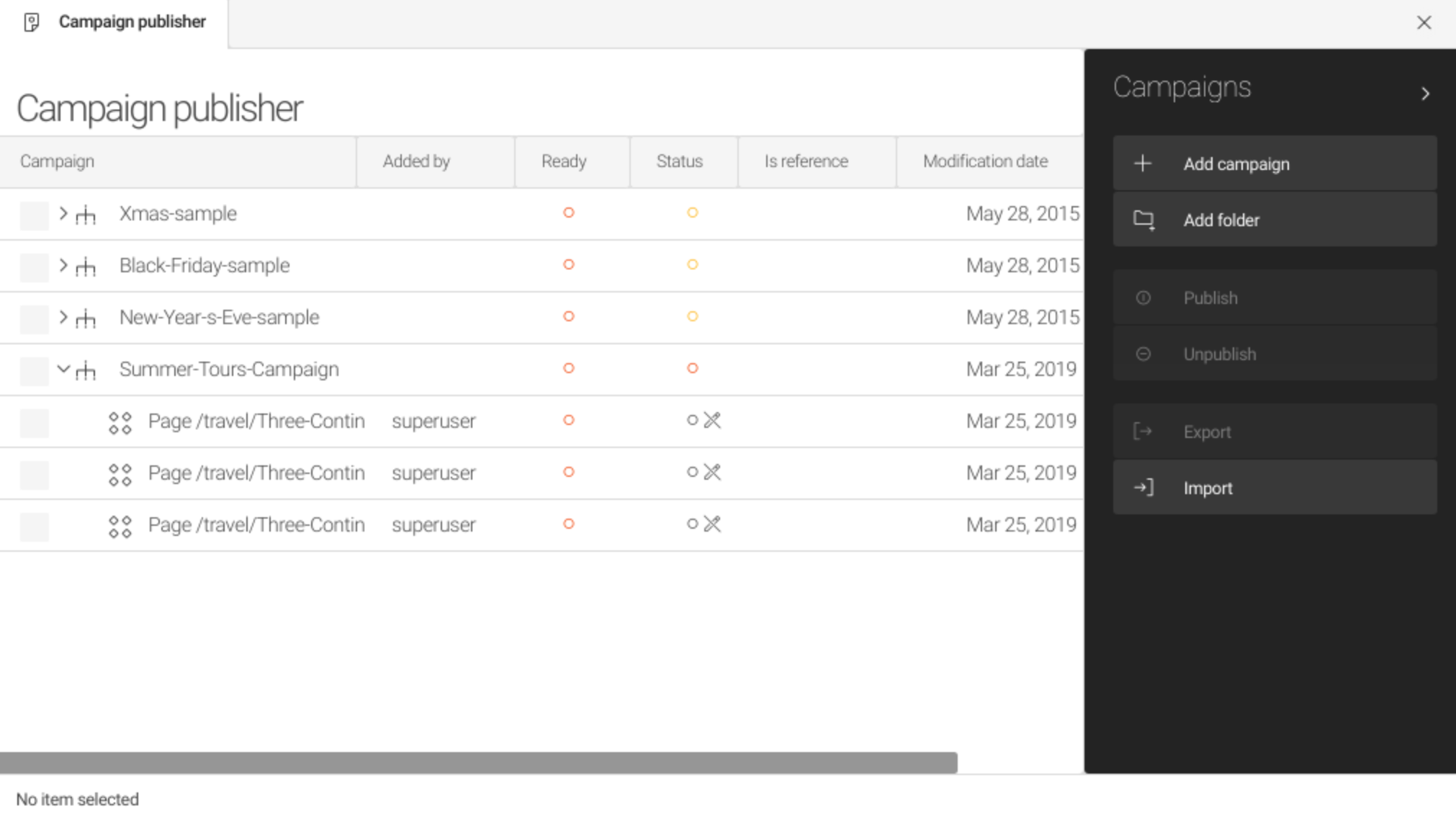The height and width of the screenshot is (814, 1456).
Task: Select the checkbox for Xmas-sample
Action: click(x=35, y=215)
